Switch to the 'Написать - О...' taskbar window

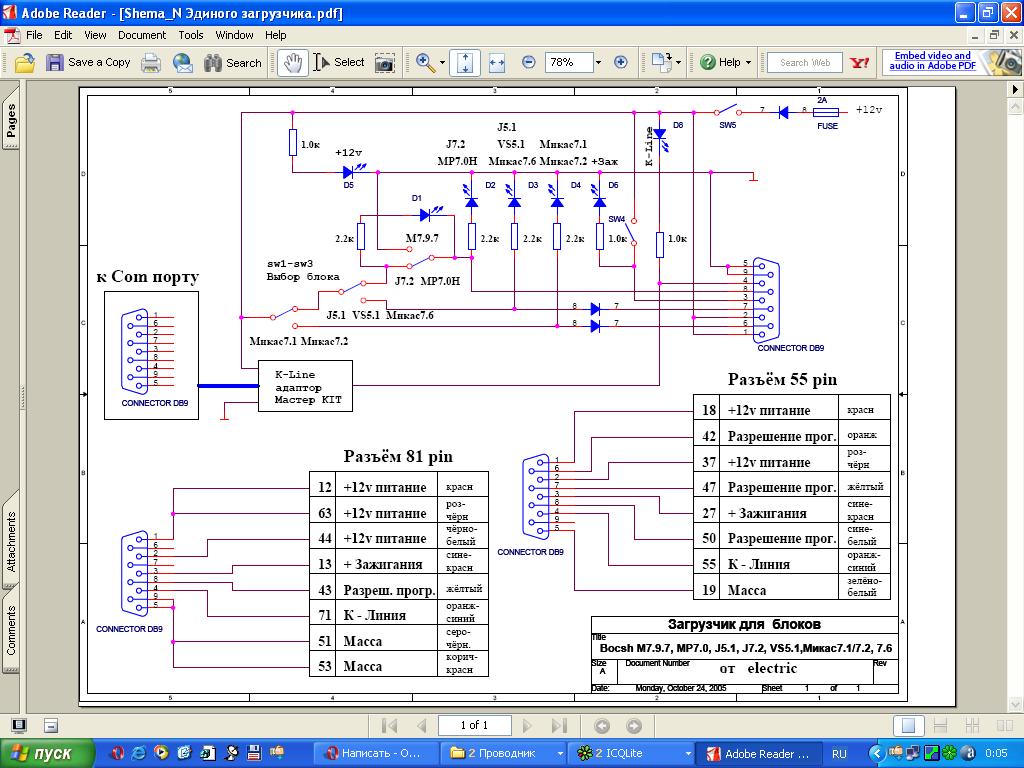click(376, 754)
